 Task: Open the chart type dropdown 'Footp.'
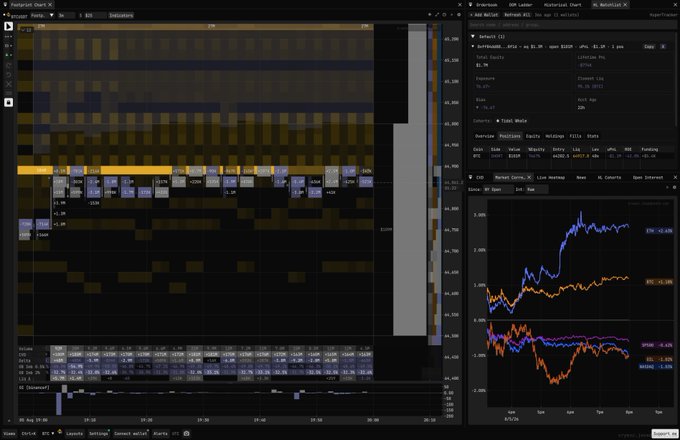(42, 15)
